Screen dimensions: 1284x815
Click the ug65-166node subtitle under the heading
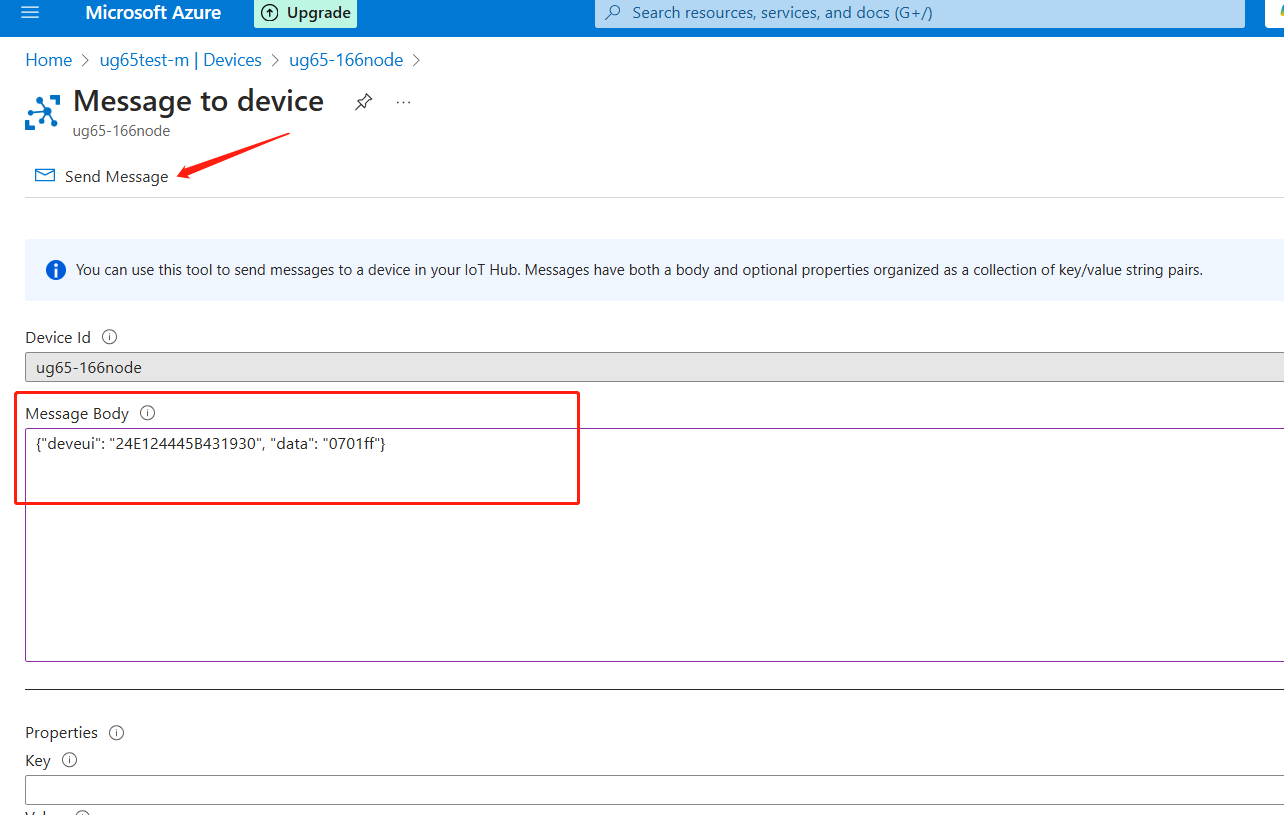[x=121, y=131]
